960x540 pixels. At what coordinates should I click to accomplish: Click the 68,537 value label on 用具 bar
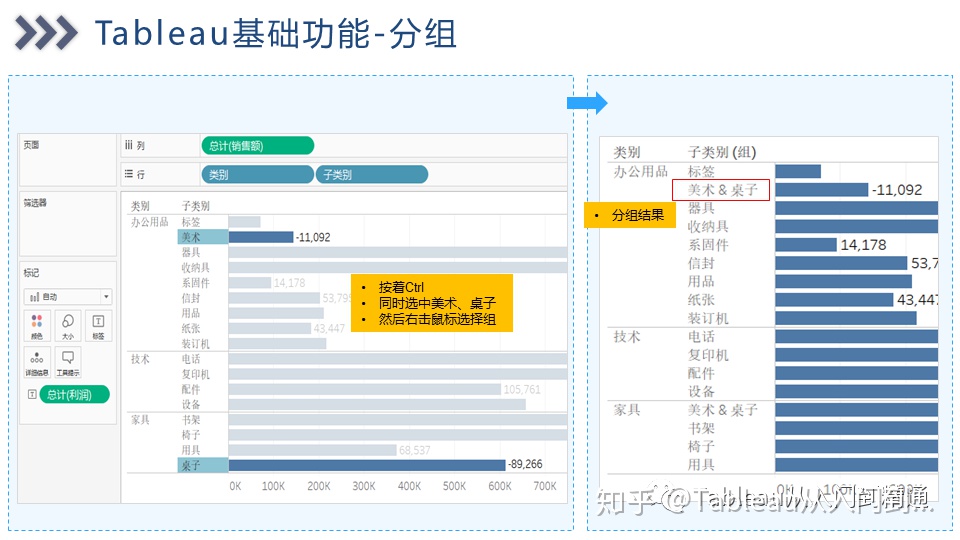coord(414,450)
